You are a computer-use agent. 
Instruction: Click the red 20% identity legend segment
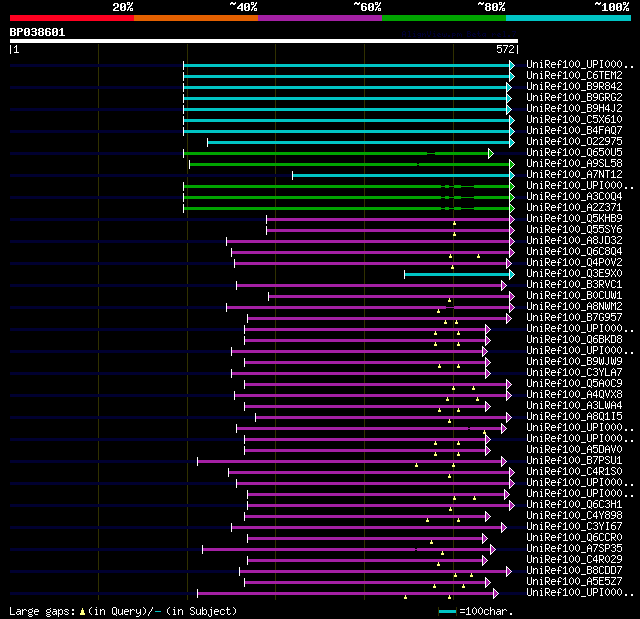click(x=72, y=18)
